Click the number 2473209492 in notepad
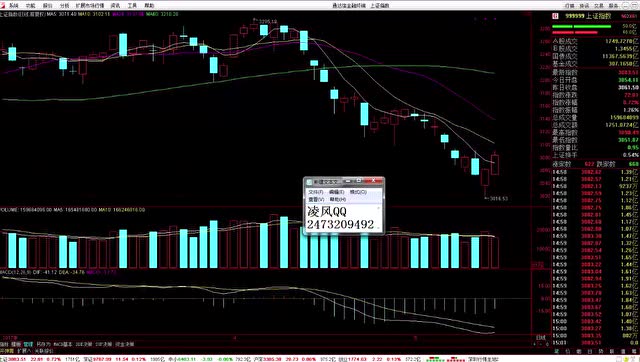Image resolution: width=640 pixels, height=362 pixels. click(340, 224)
